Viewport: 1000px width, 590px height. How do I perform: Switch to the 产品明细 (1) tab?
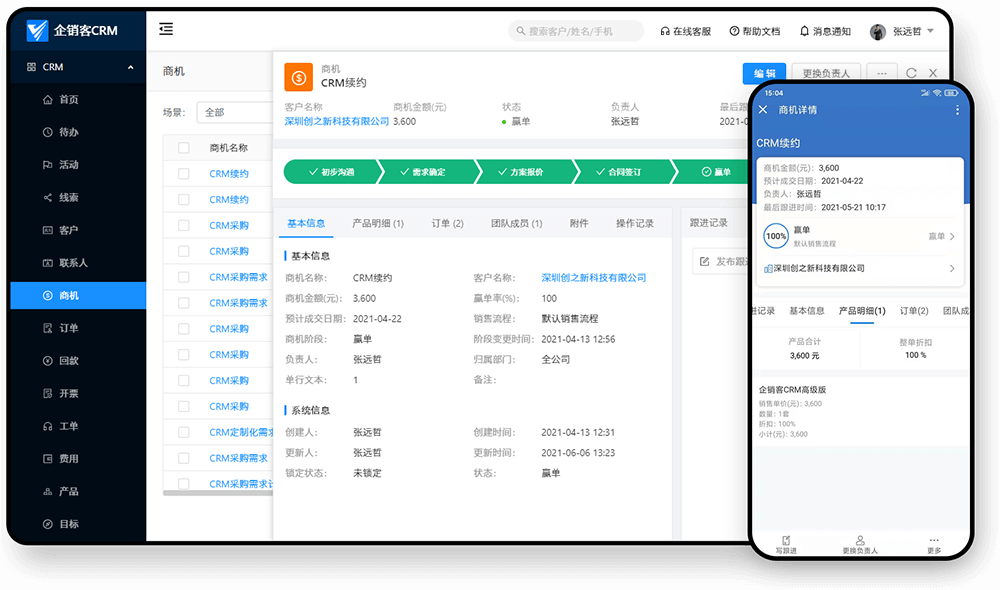378,223
